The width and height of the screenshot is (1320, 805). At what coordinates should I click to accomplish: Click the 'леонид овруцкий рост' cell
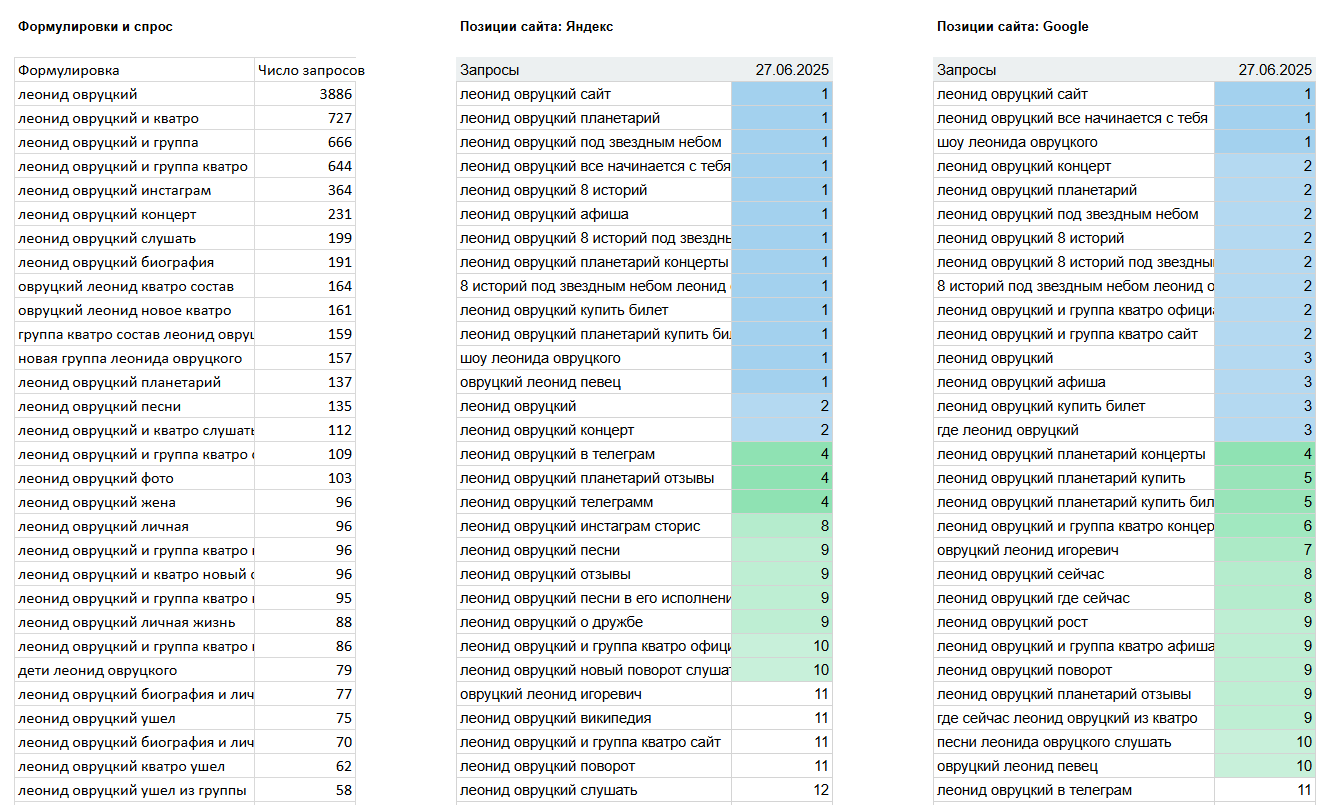[x=1074, y=622]
